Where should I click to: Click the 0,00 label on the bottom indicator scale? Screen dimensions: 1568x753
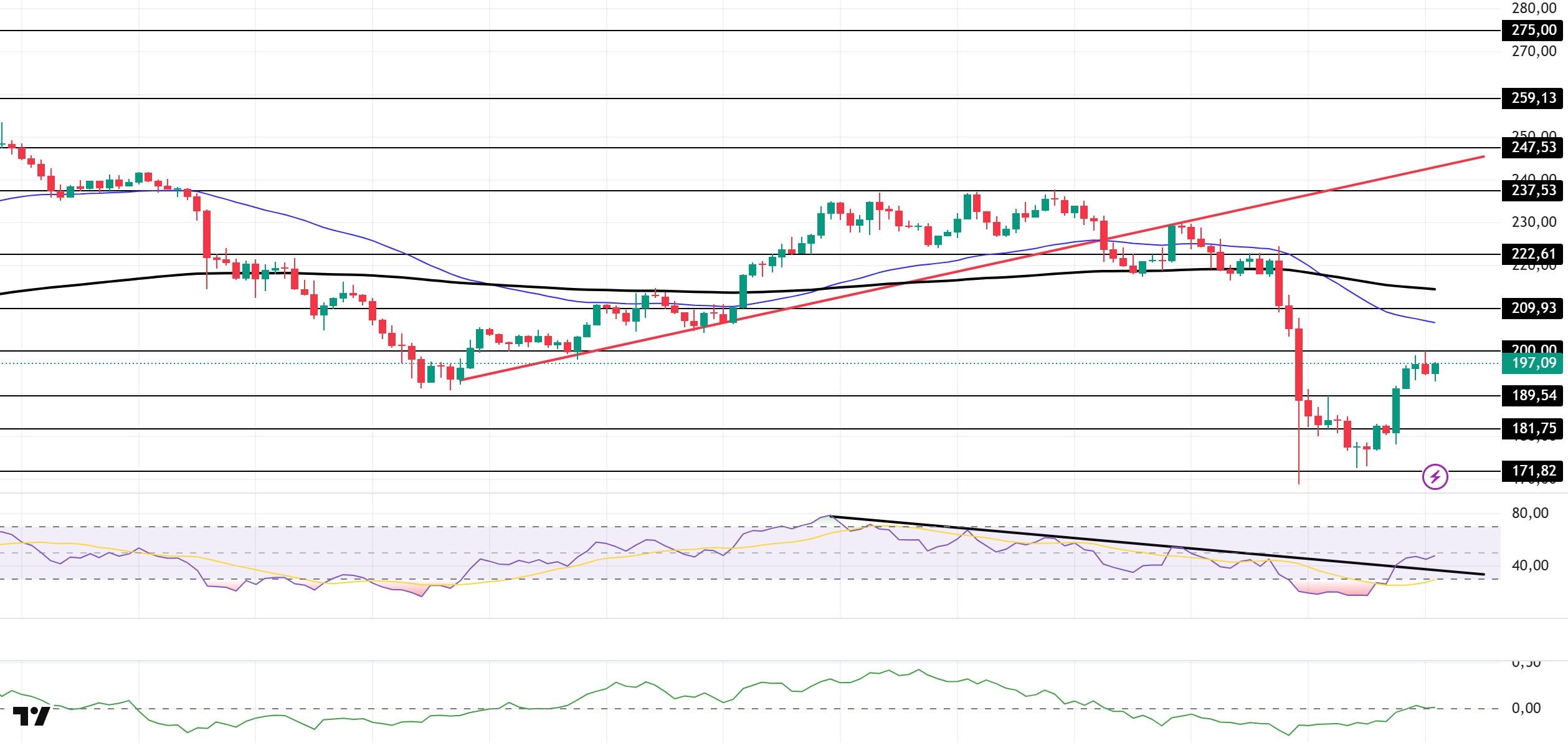click(x=1526, y=708)
